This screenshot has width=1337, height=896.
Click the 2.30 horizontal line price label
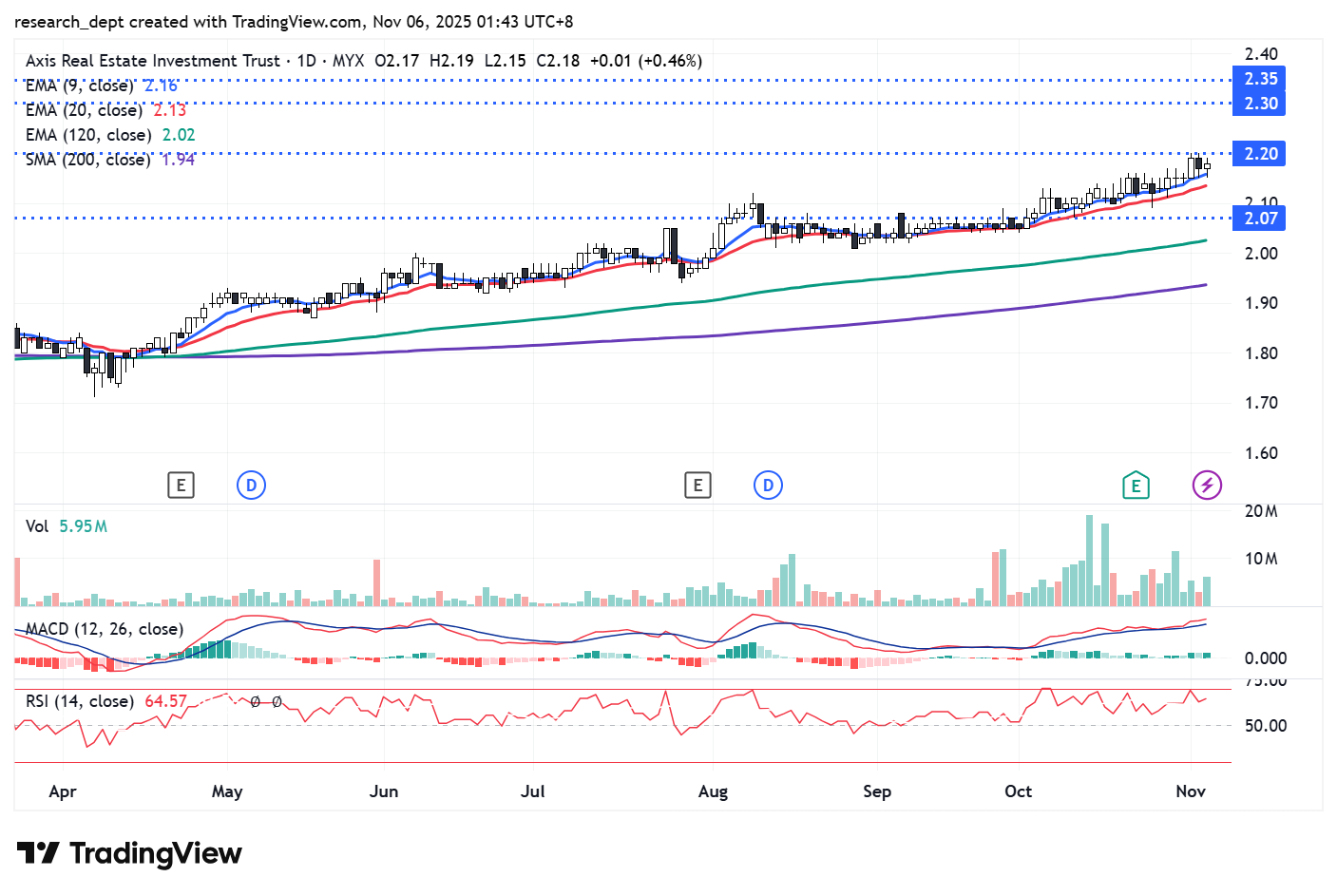pyautogui.click(x=1260, y=104)
